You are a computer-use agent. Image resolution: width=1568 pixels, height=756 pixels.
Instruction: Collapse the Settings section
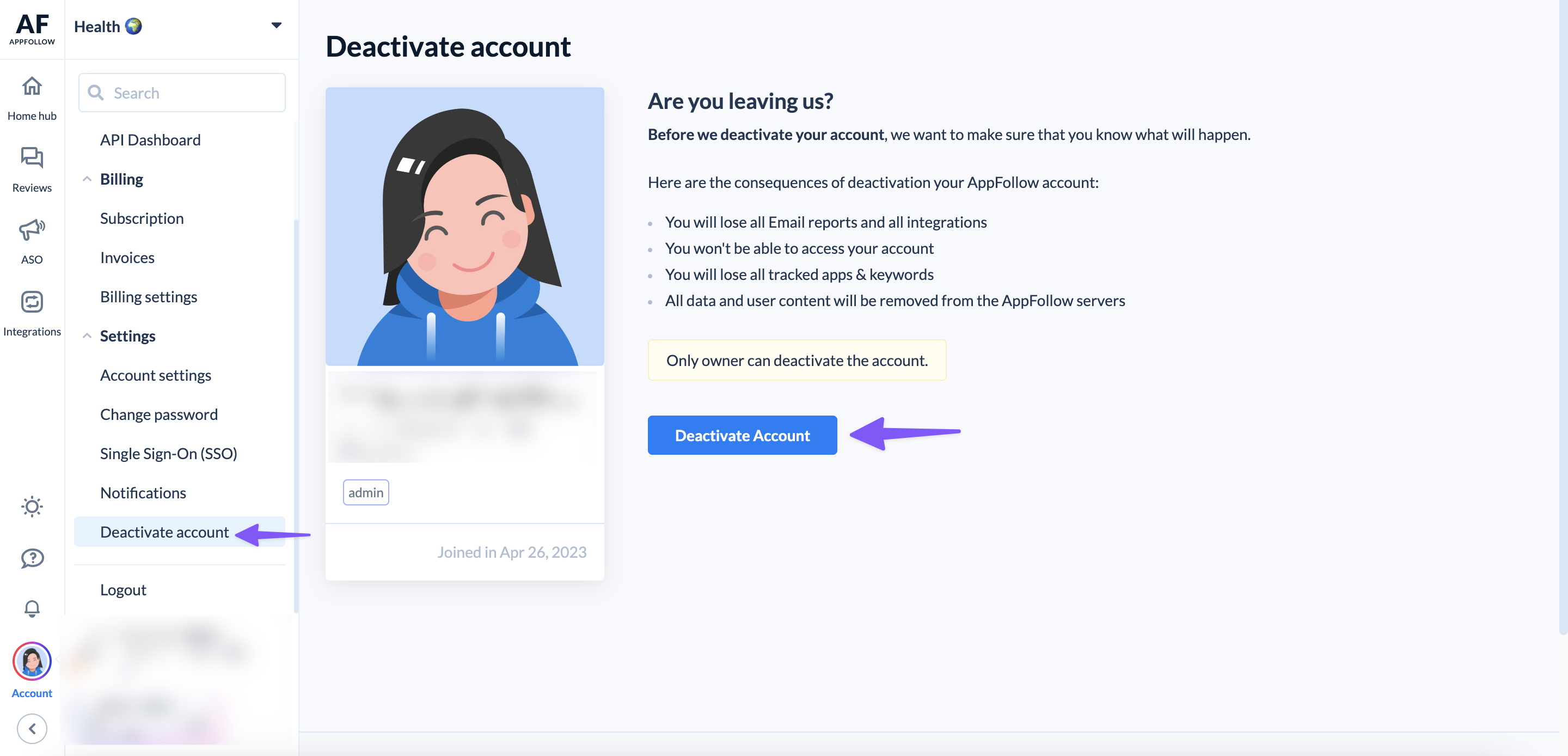[87, 336]
